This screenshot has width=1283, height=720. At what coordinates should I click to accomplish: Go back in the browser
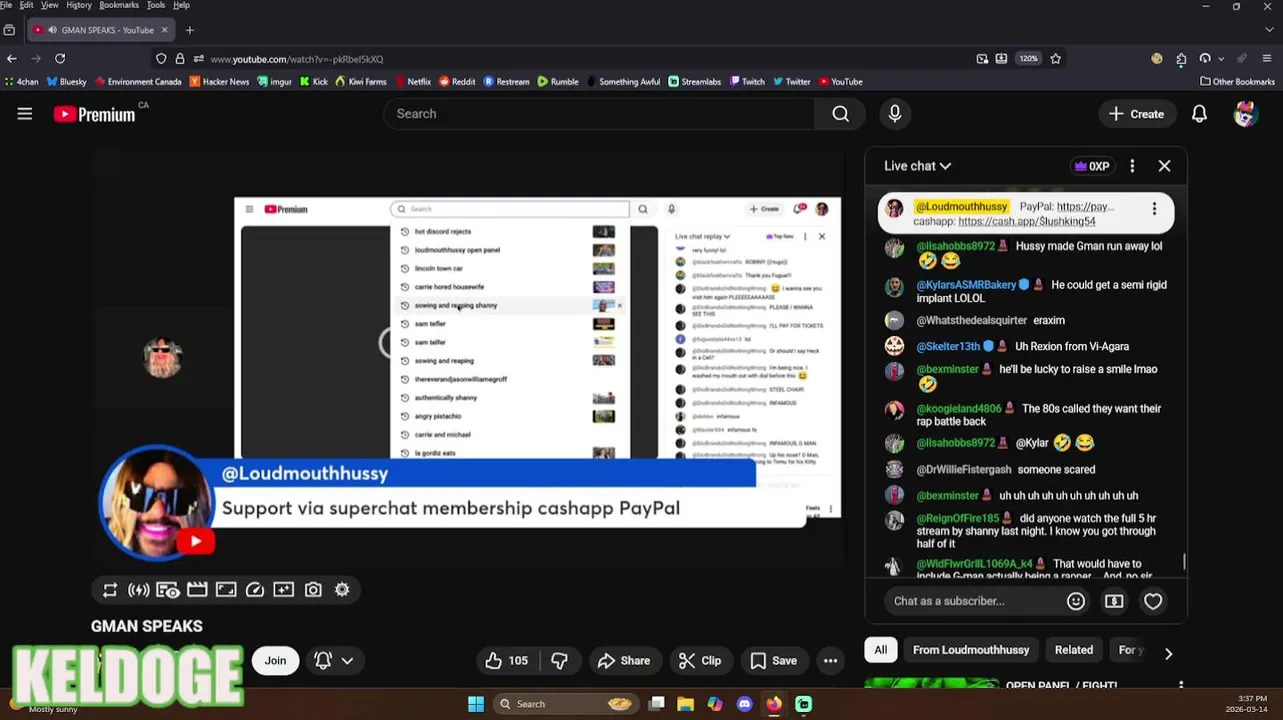tap(12, 59)
